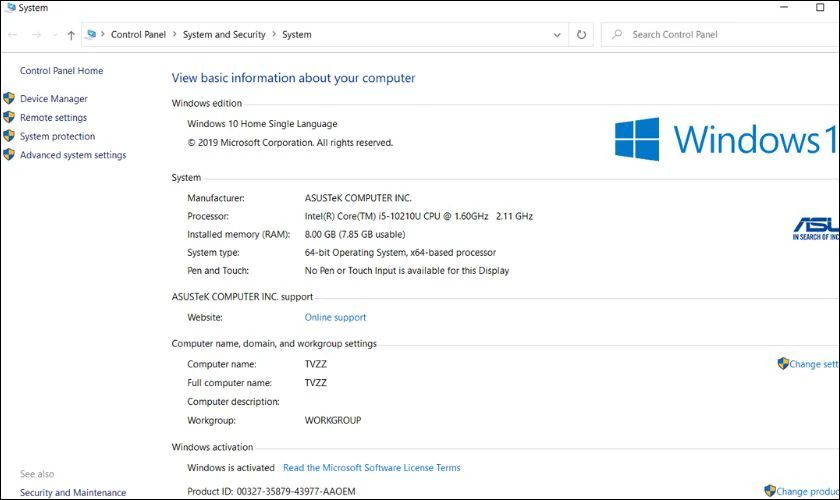Viewport: 840px width, 500px height.
Task: Open System protection link
Action: 57,136
